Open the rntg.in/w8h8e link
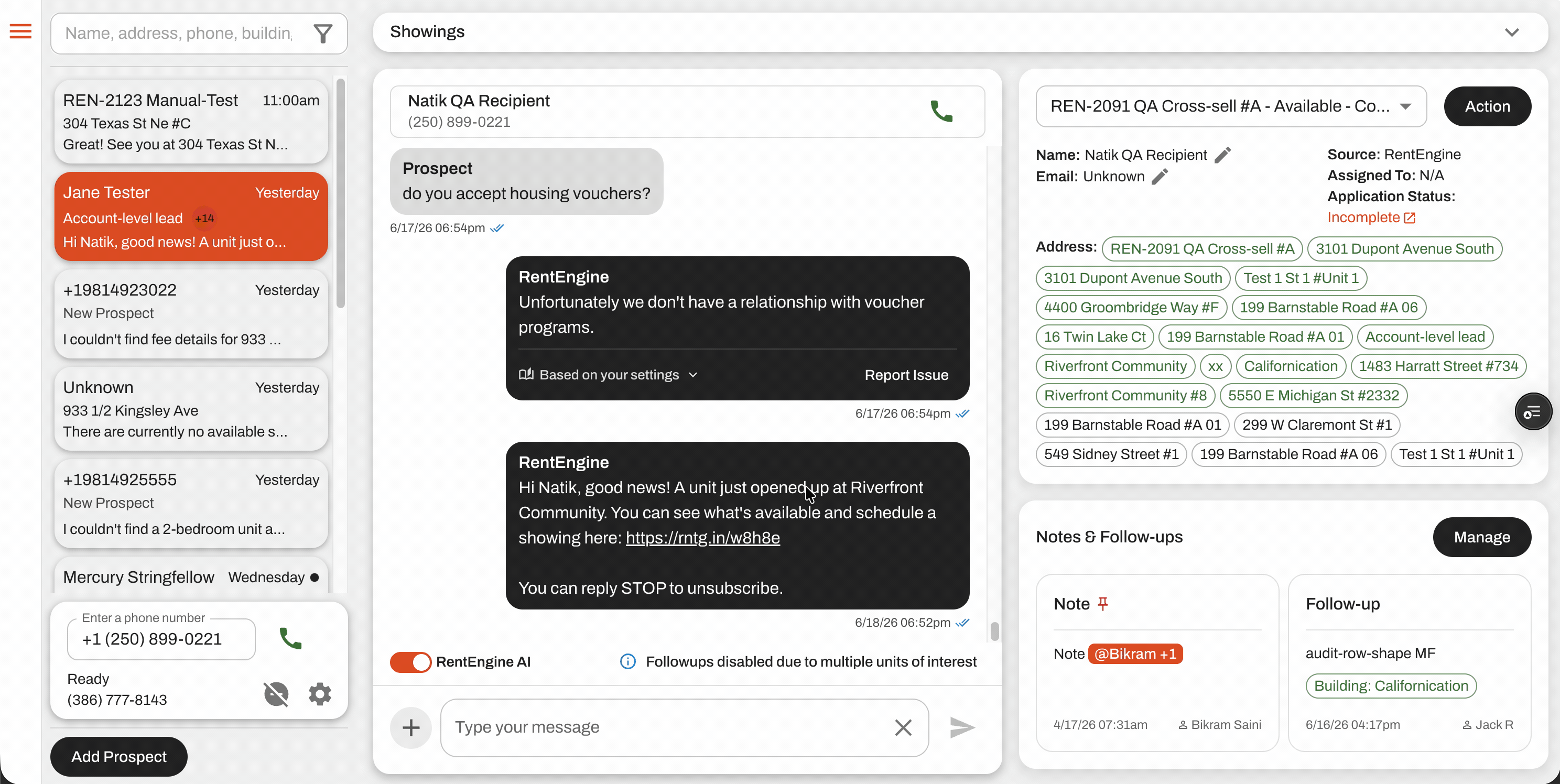The height and width of the screenshot is (784, 1560). (x=702, y=538)
